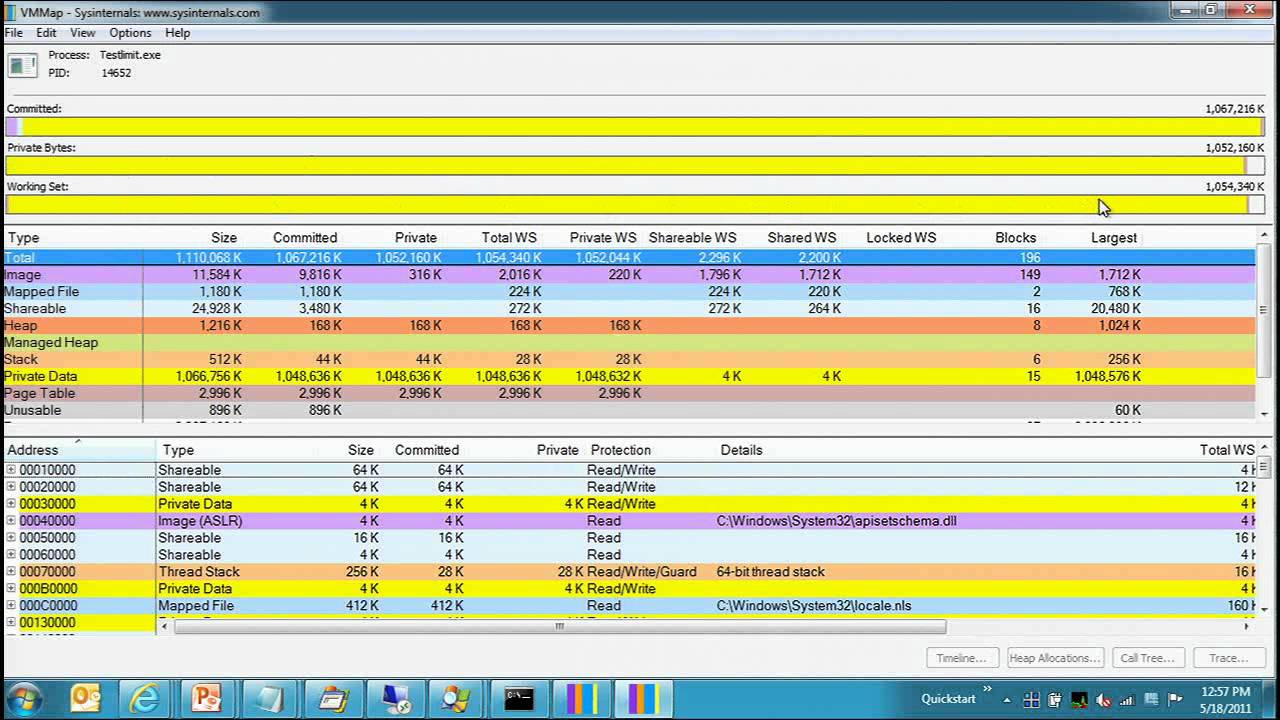Sort by the Blocks column header
Viewport: 1280px width, 720px height.
(x=1015, y=238)
